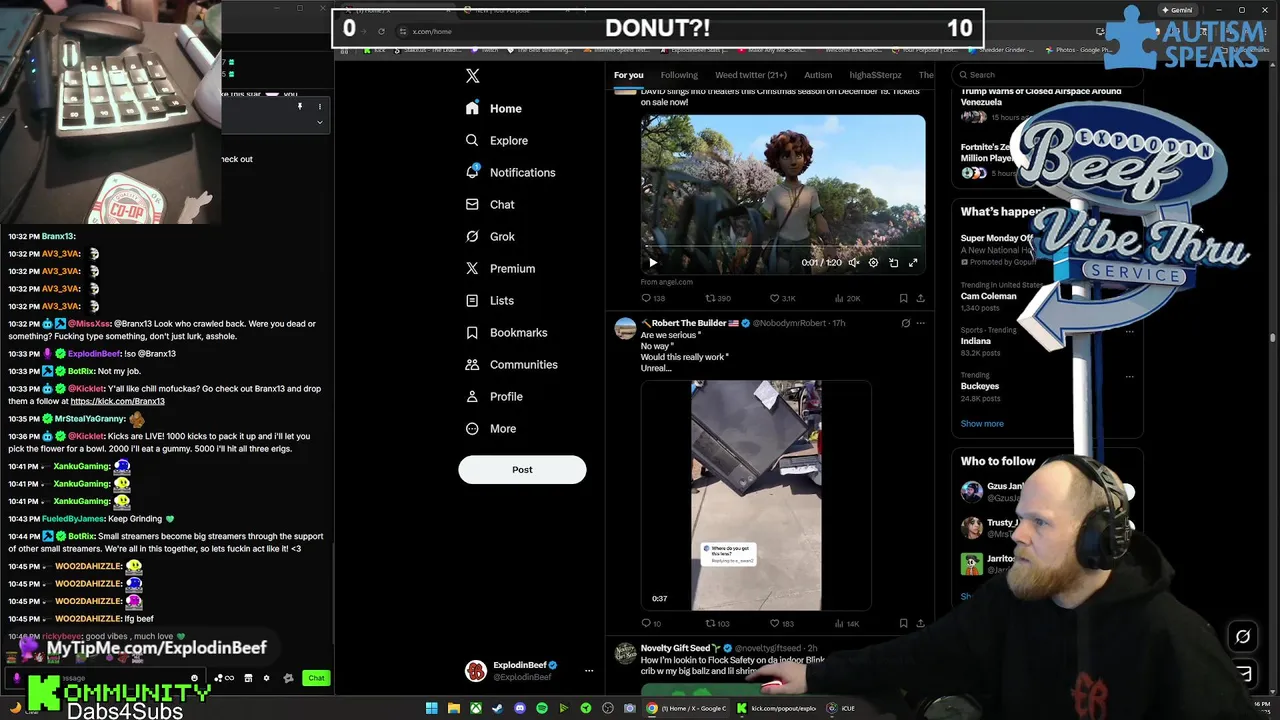Open more options for Indiana trend
The width and height of the screenshot is (1280, 720).
point(1129,331)
